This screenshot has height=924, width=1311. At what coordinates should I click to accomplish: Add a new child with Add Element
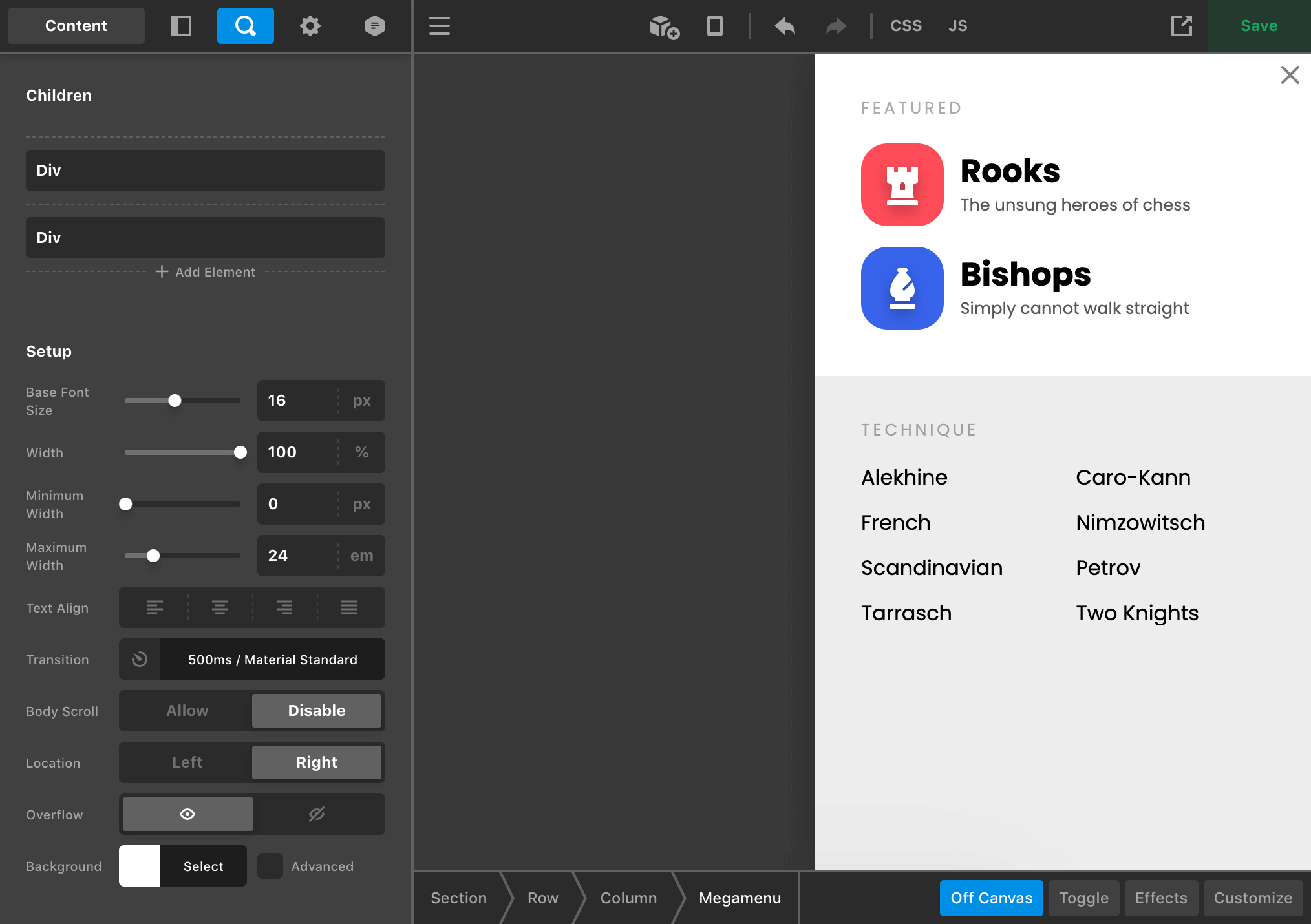(x=205, y=272)
